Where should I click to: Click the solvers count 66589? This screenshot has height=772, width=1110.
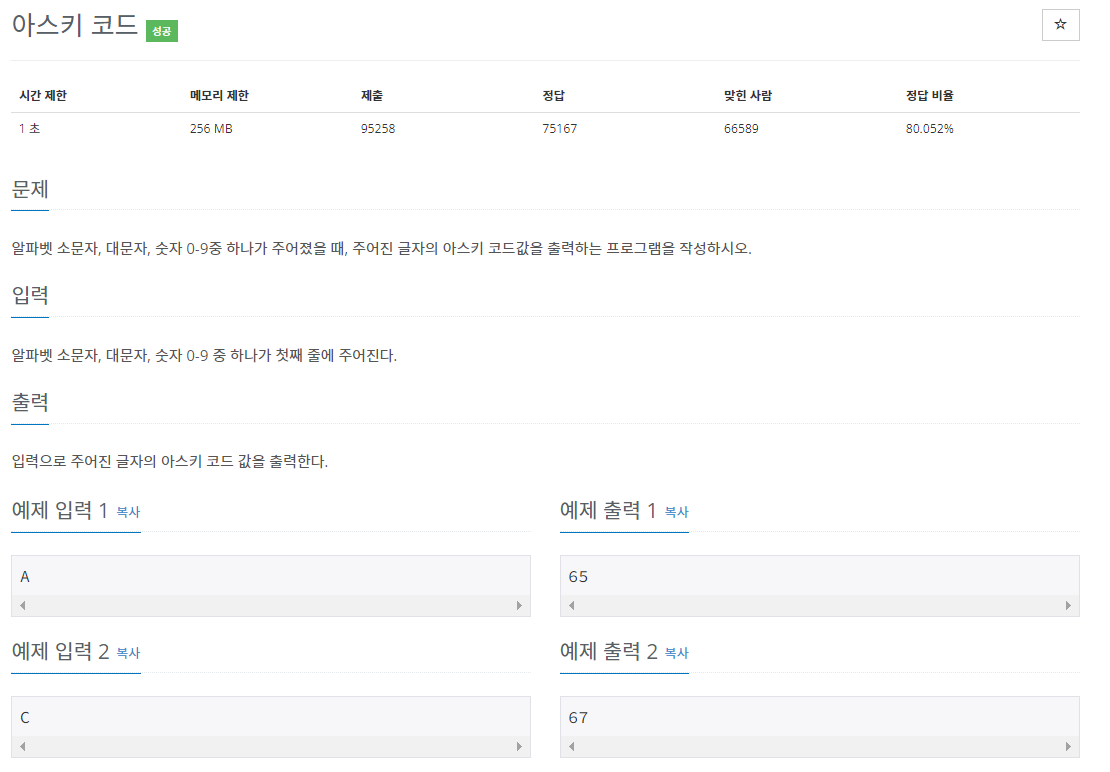point(741,128)
